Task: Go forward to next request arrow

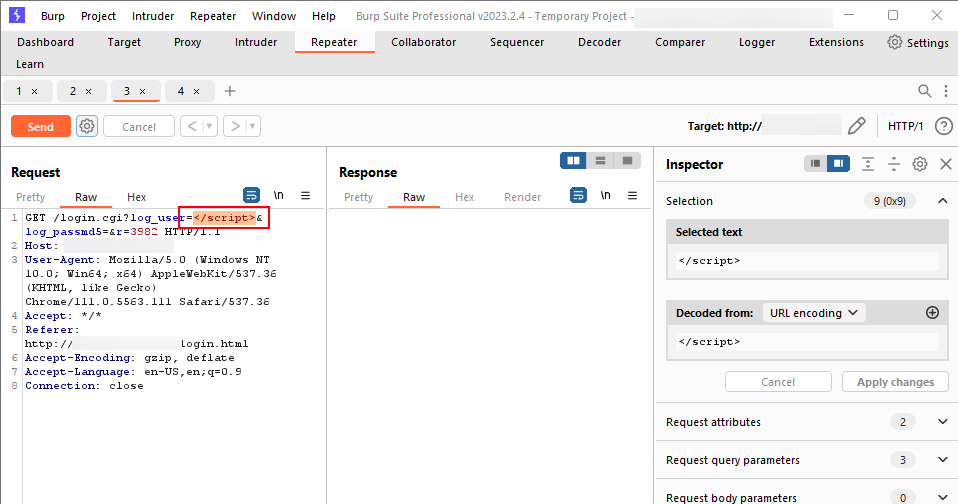Action: click(x=235, y=126)
